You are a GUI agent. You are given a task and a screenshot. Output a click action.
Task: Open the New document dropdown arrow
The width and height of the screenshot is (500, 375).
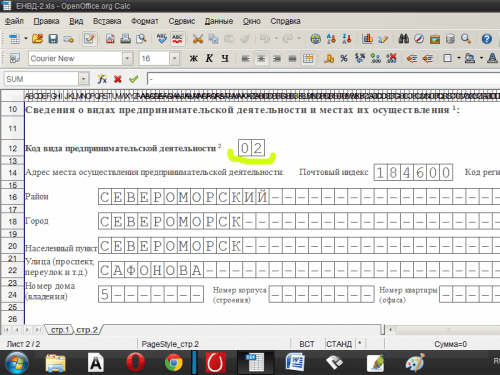tap(26, 39)
